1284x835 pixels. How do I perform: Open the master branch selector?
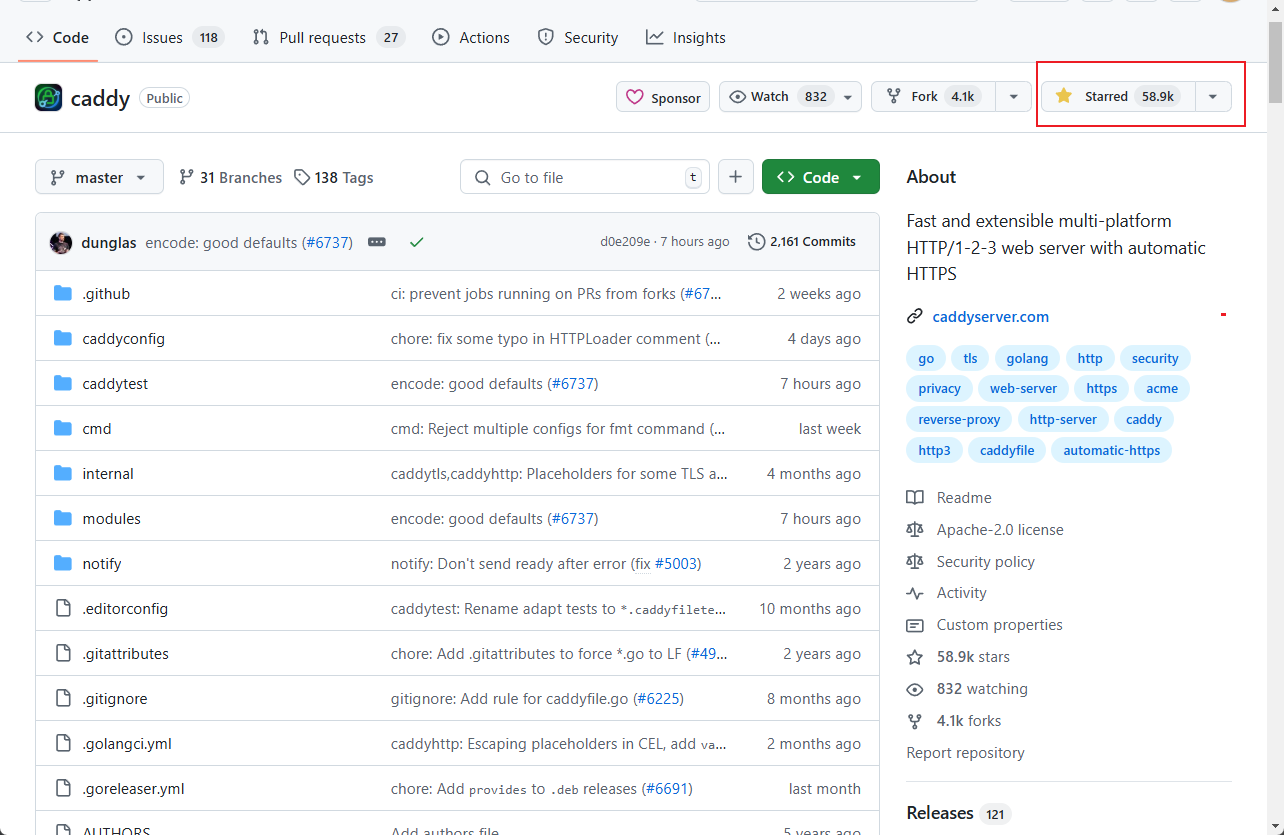(x=98, y=177)
